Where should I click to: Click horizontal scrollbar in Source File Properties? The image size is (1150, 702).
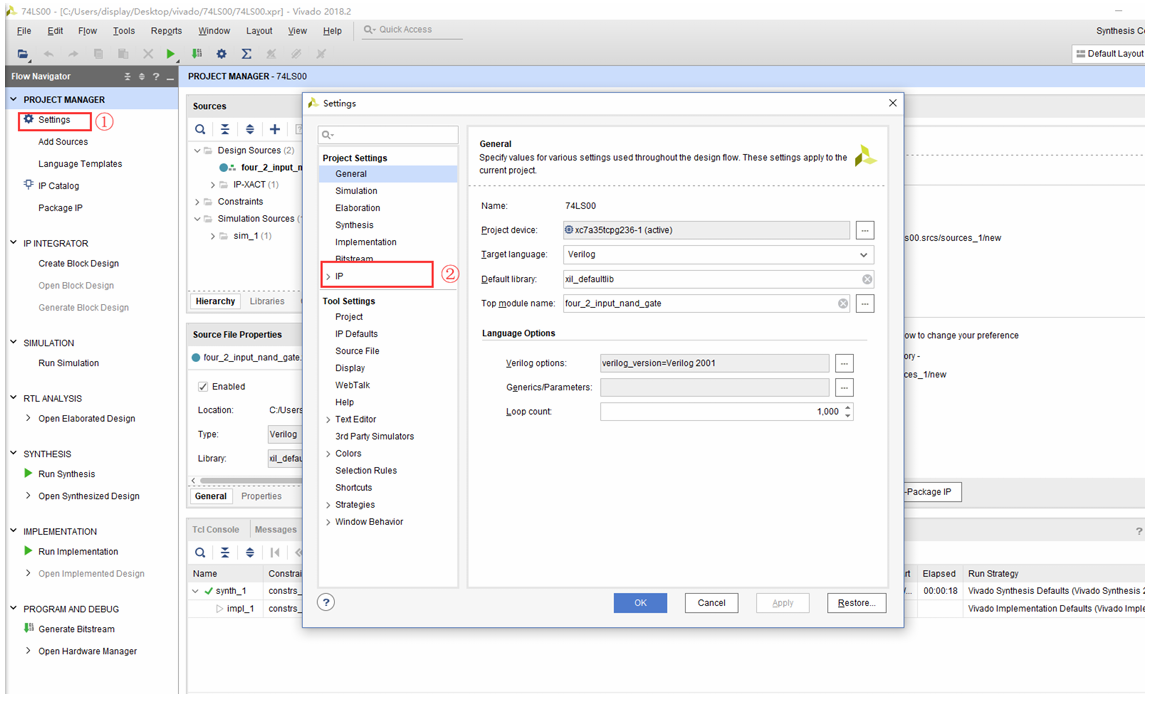(x=249, y=481)
